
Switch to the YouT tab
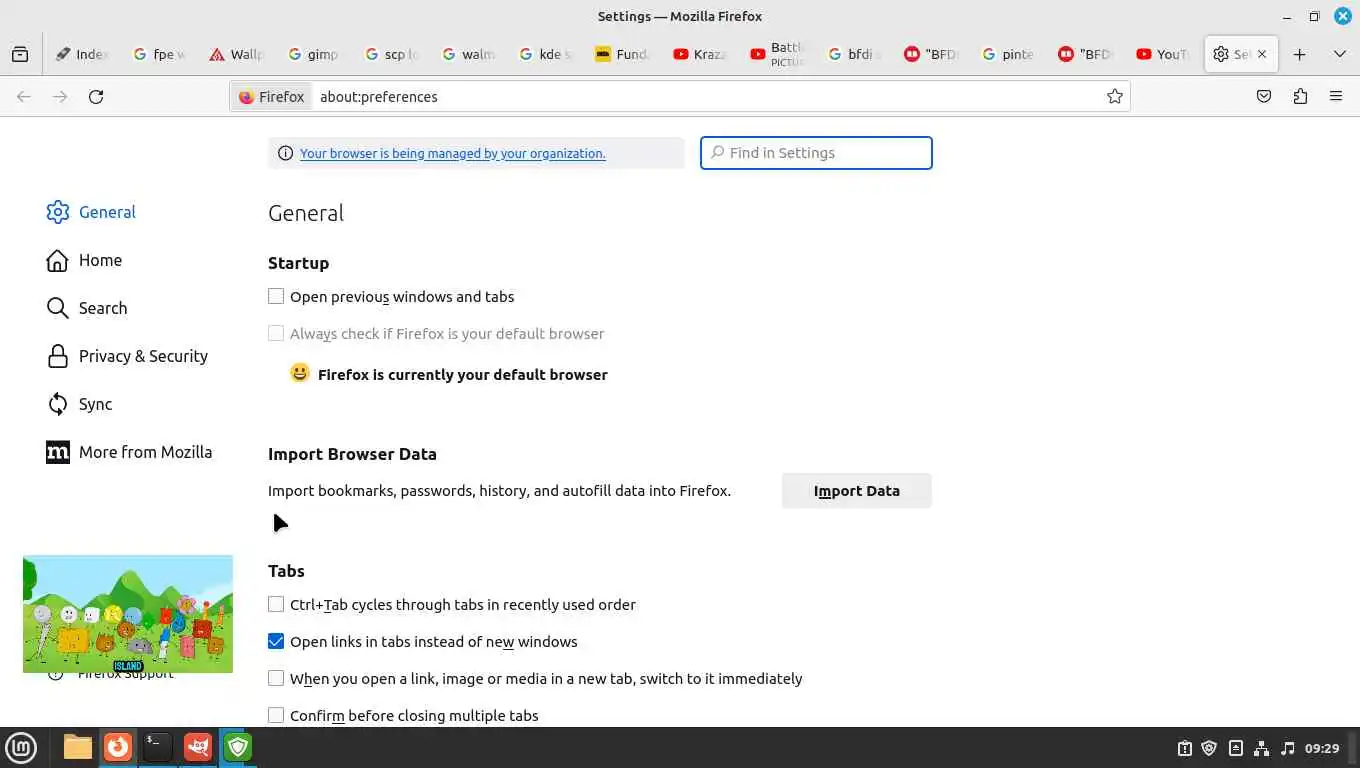point(1164,55)
